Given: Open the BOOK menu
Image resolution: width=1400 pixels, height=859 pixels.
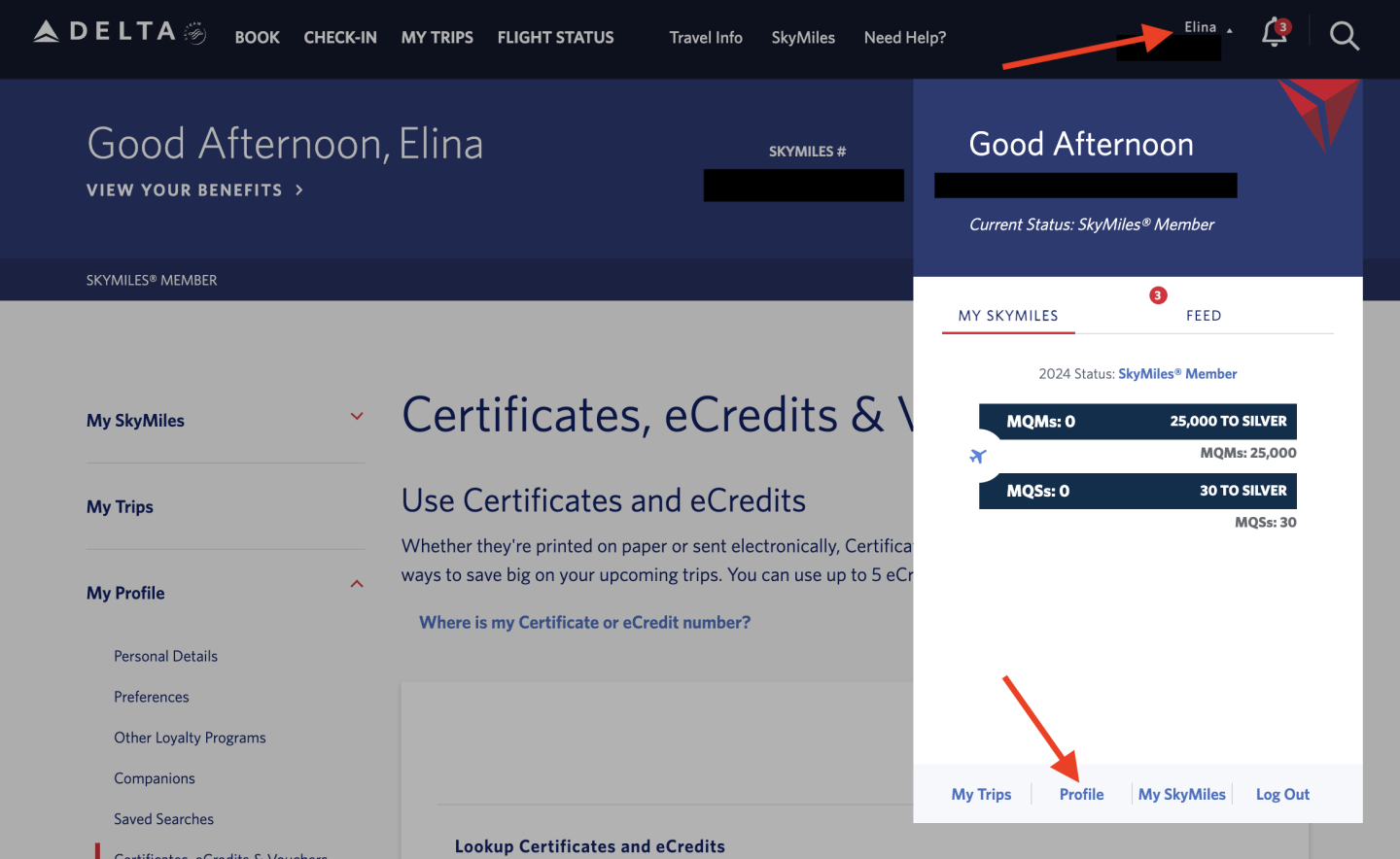Looking at the screenshot, I should (x=257, y=38).
